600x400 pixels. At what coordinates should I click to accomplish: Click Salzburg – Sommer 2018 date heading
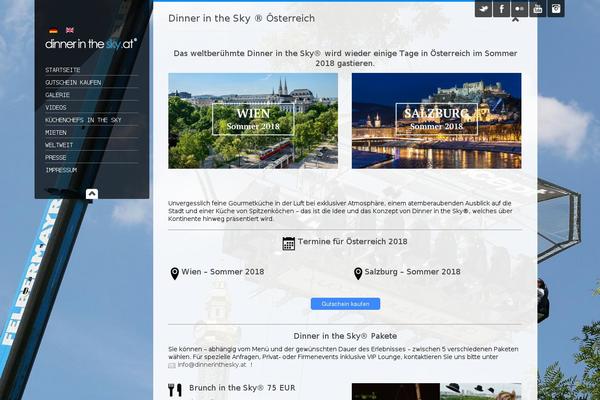click(412, 272)
